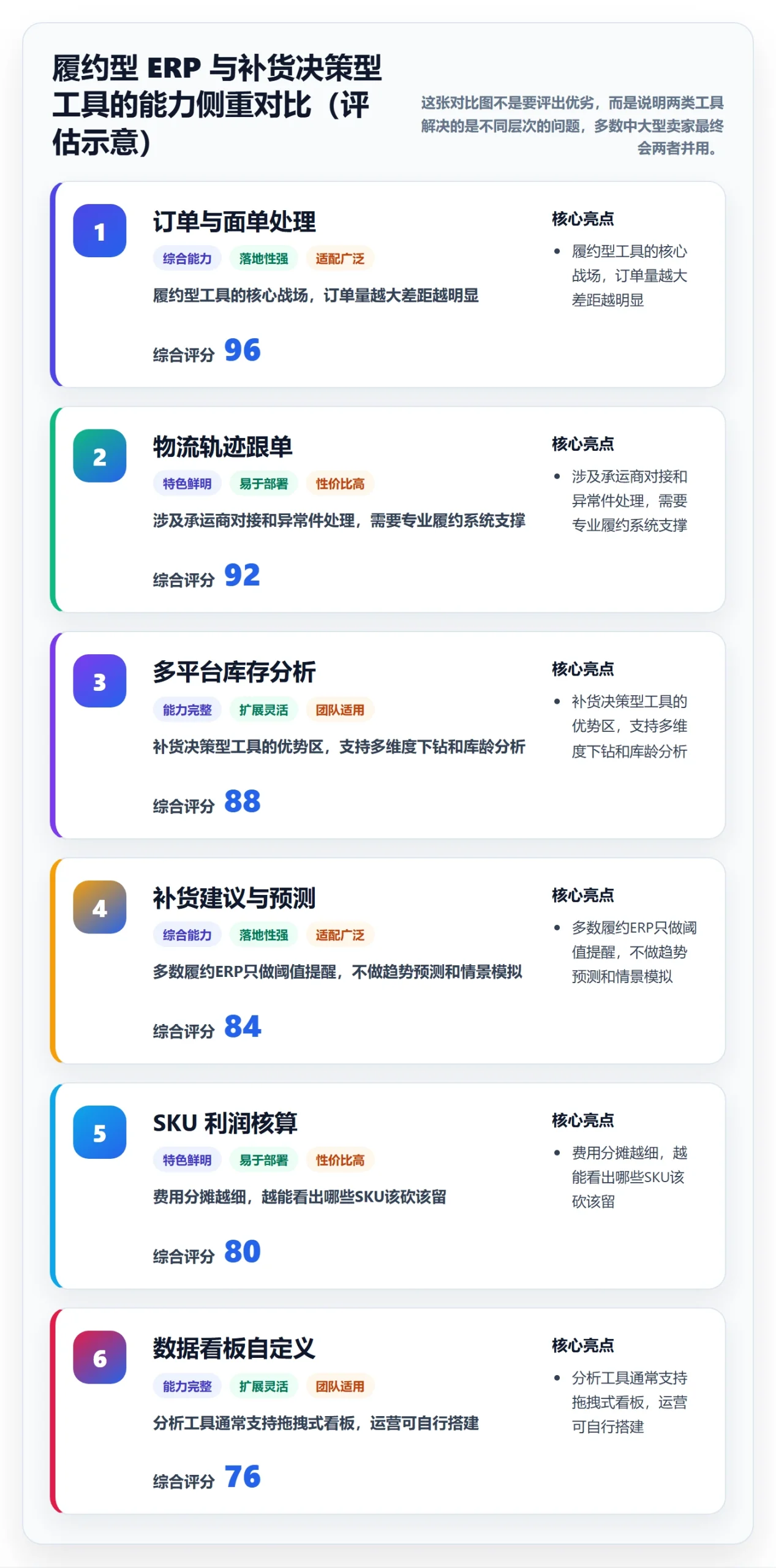
Task: Click the score value 88
Action: [243, 801]
